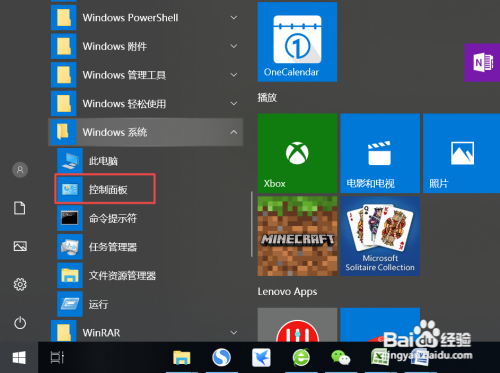Open the Windows Start button

19,358
